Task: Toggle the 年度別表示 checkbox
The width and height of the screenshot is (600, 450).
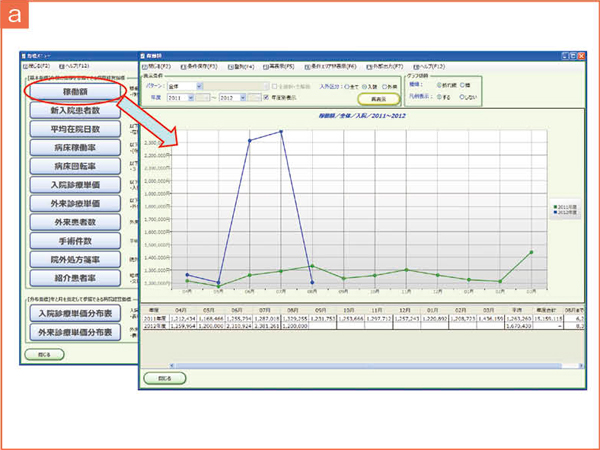Action: [264, 98]
